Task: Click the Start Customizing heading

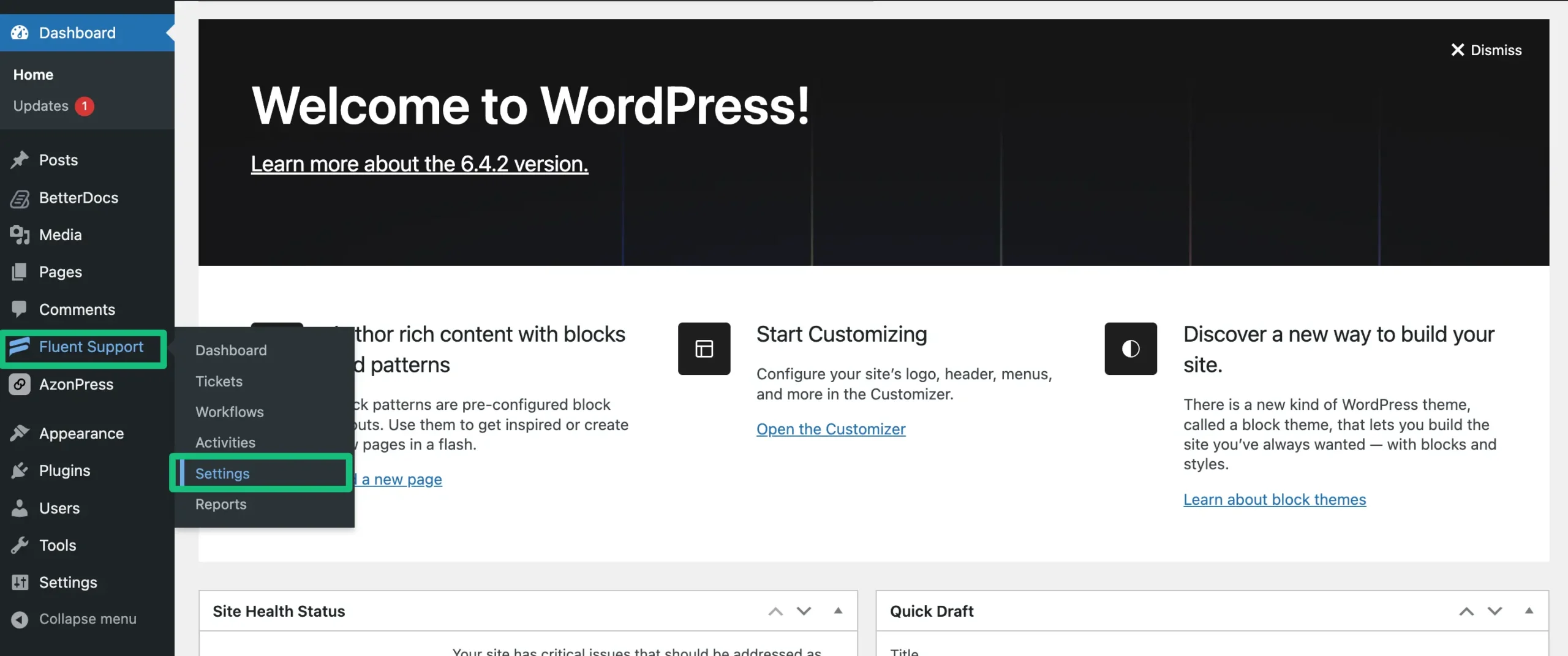Action: [x=842, y=334]
